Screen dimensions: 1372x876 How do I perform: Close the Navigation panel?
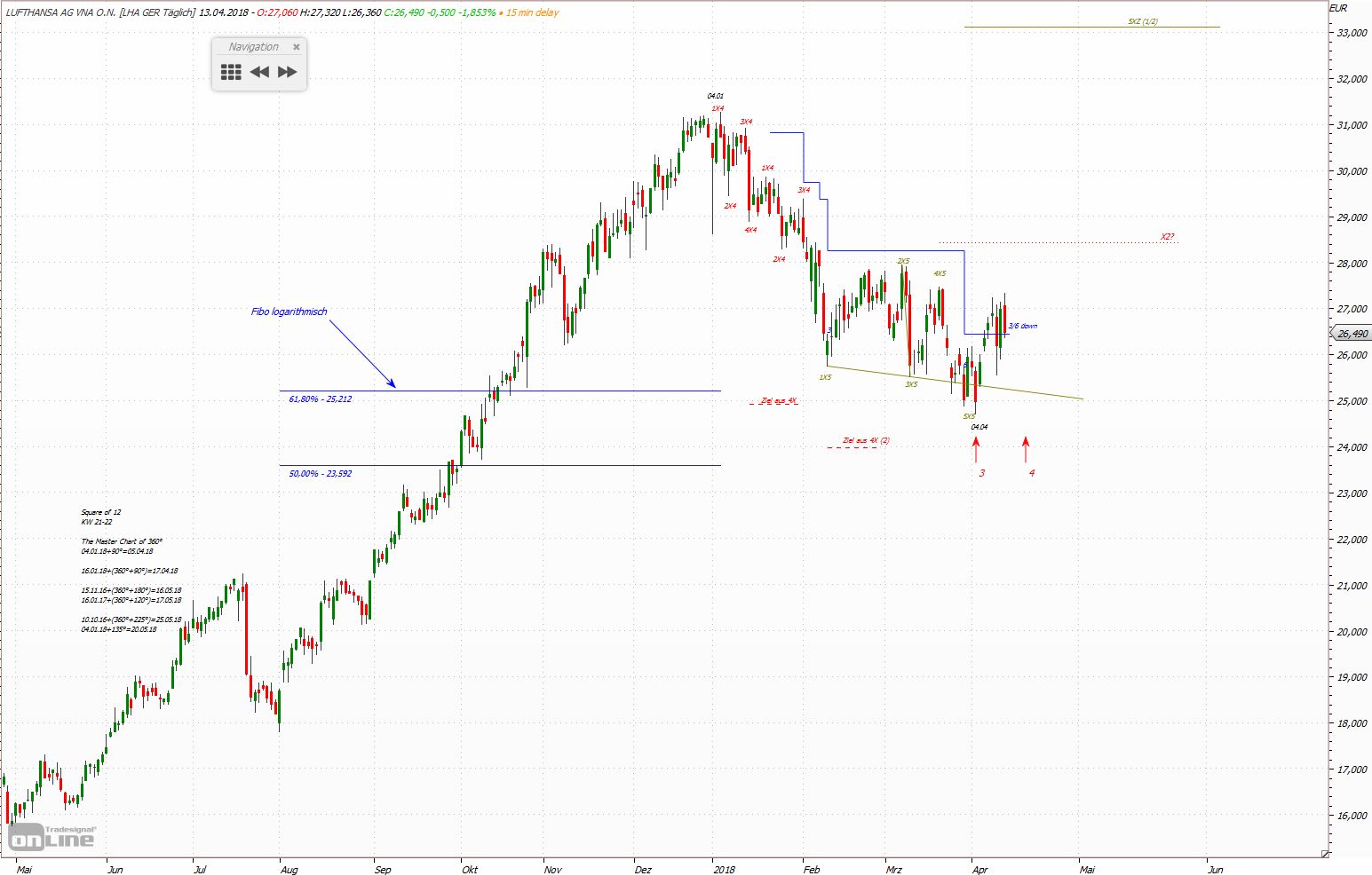(x=297, y=47)
